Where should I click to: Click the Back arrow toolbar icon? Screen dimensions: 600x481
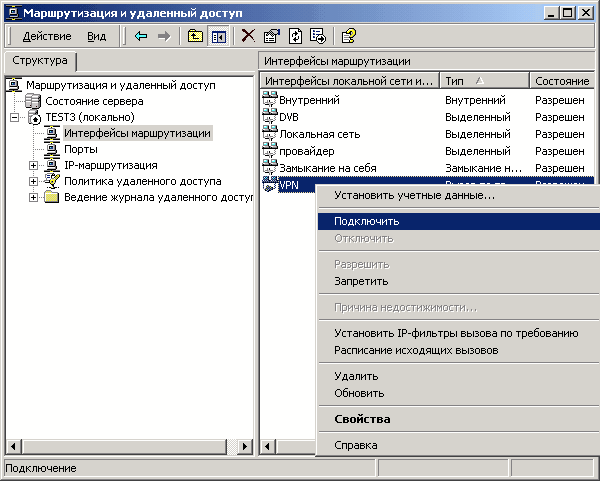(x=141, y=36)
